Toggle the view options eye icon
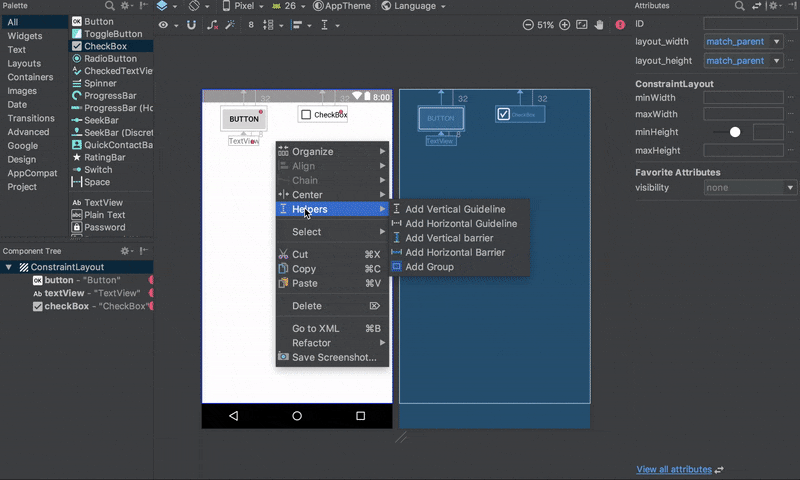 (x=163, y=24)
